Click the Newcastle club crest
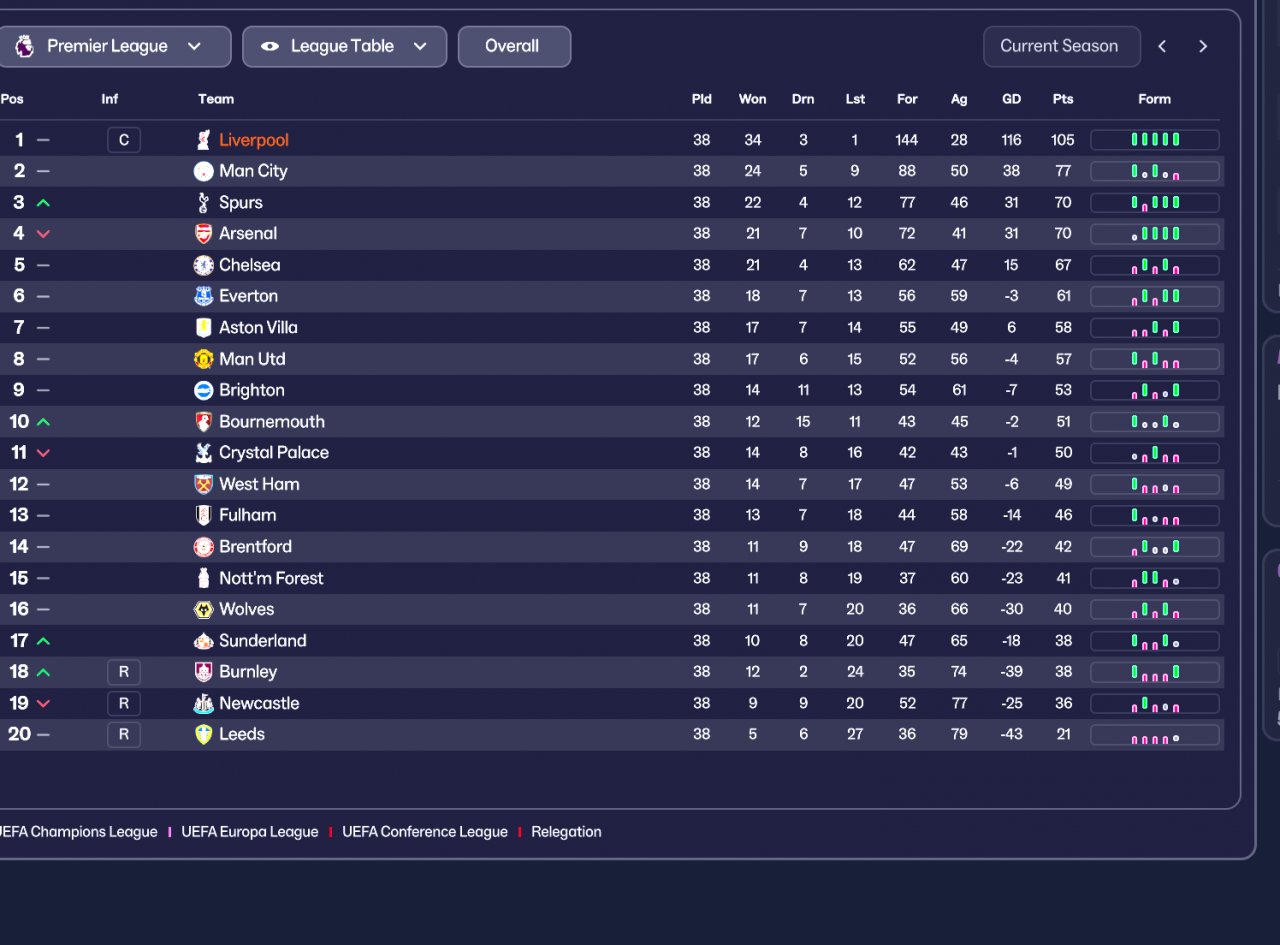 [x=204, y=703]
